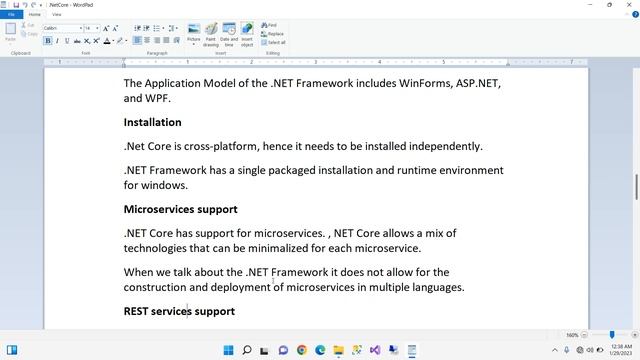Viewport: 640px width, 360px height.
Task: Open taskbar Search icon
Action: tap(247, 350)
